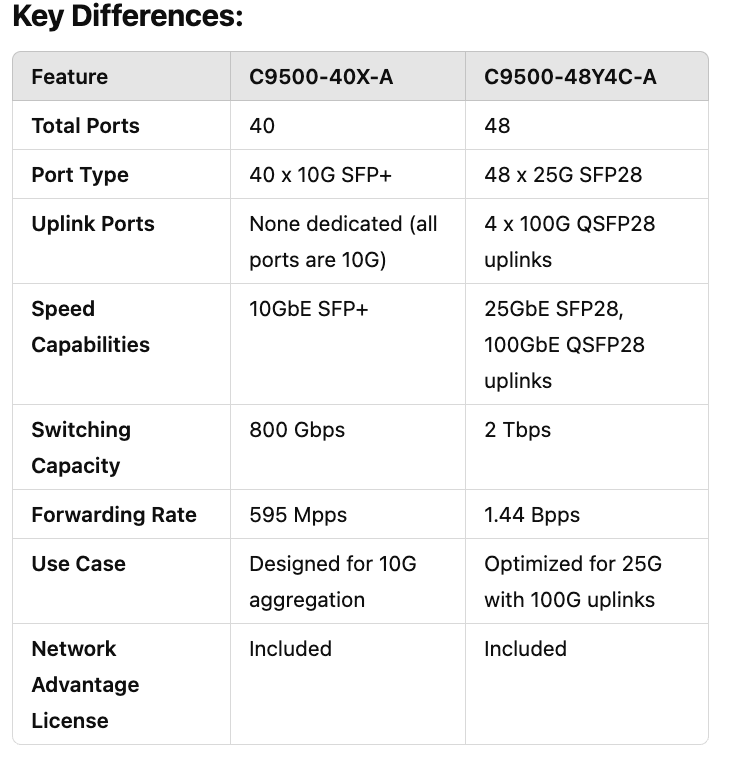Click the 40 x 10G SFP+ cell
Image resolution: width=732 pixels, height=759 pixels.
[x=320, y=175]
